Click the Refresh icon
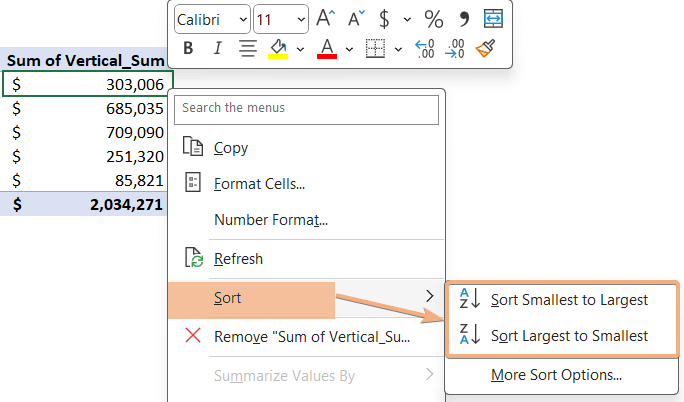The width and height of the screenshot is (684, 402). (x=193, y=257)
